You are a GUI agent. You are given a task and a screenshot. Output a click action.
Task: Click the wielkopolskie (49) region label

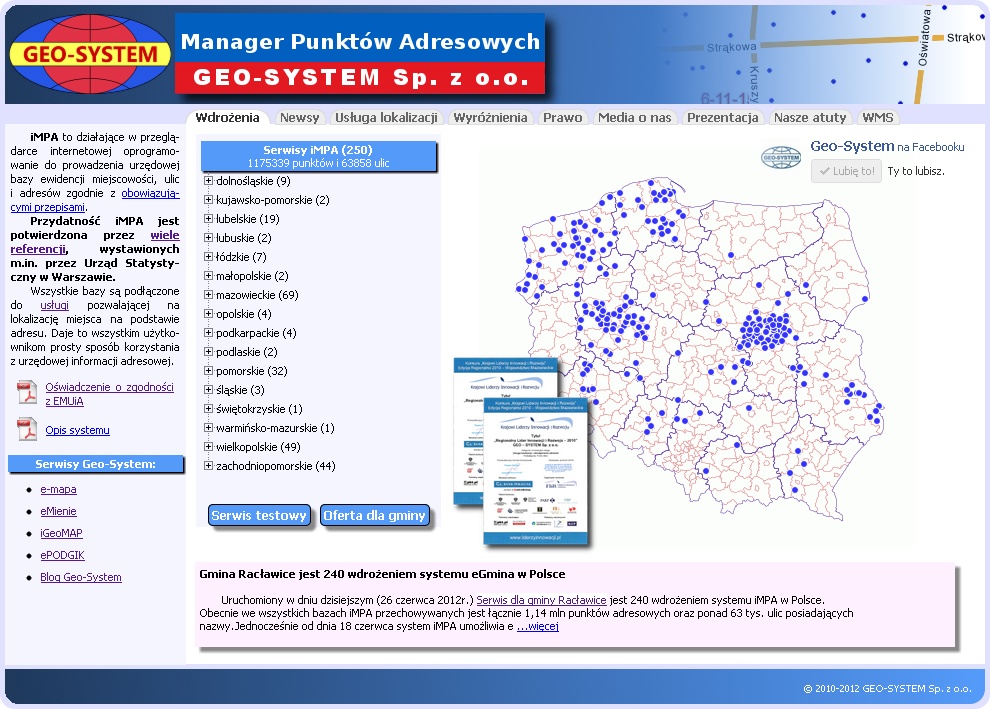[258, 447]
